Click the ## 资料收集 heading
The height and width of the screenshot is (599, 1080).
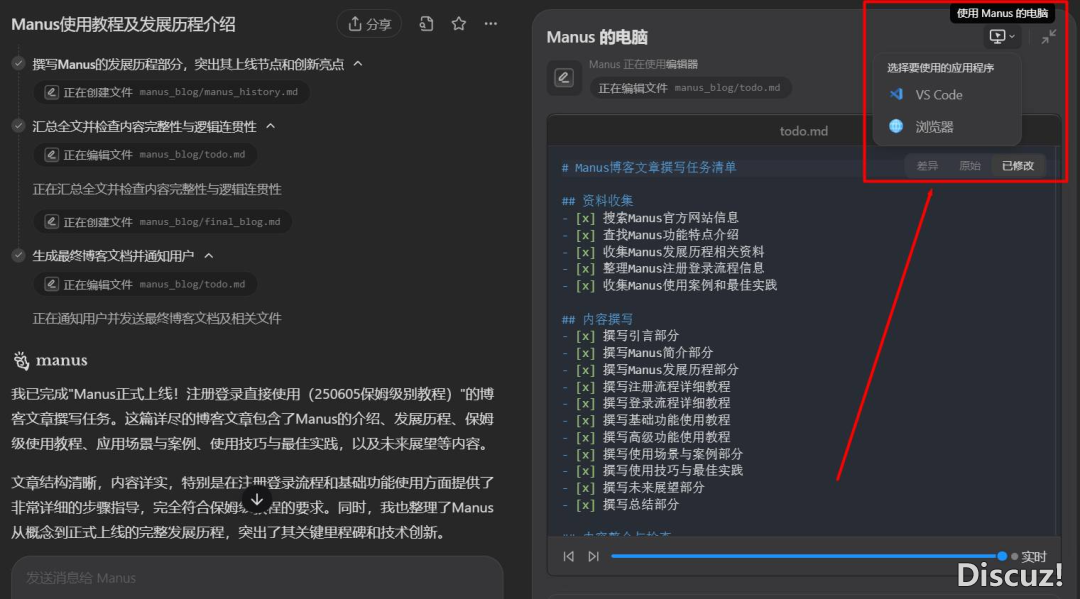click(x=597, y=200)
